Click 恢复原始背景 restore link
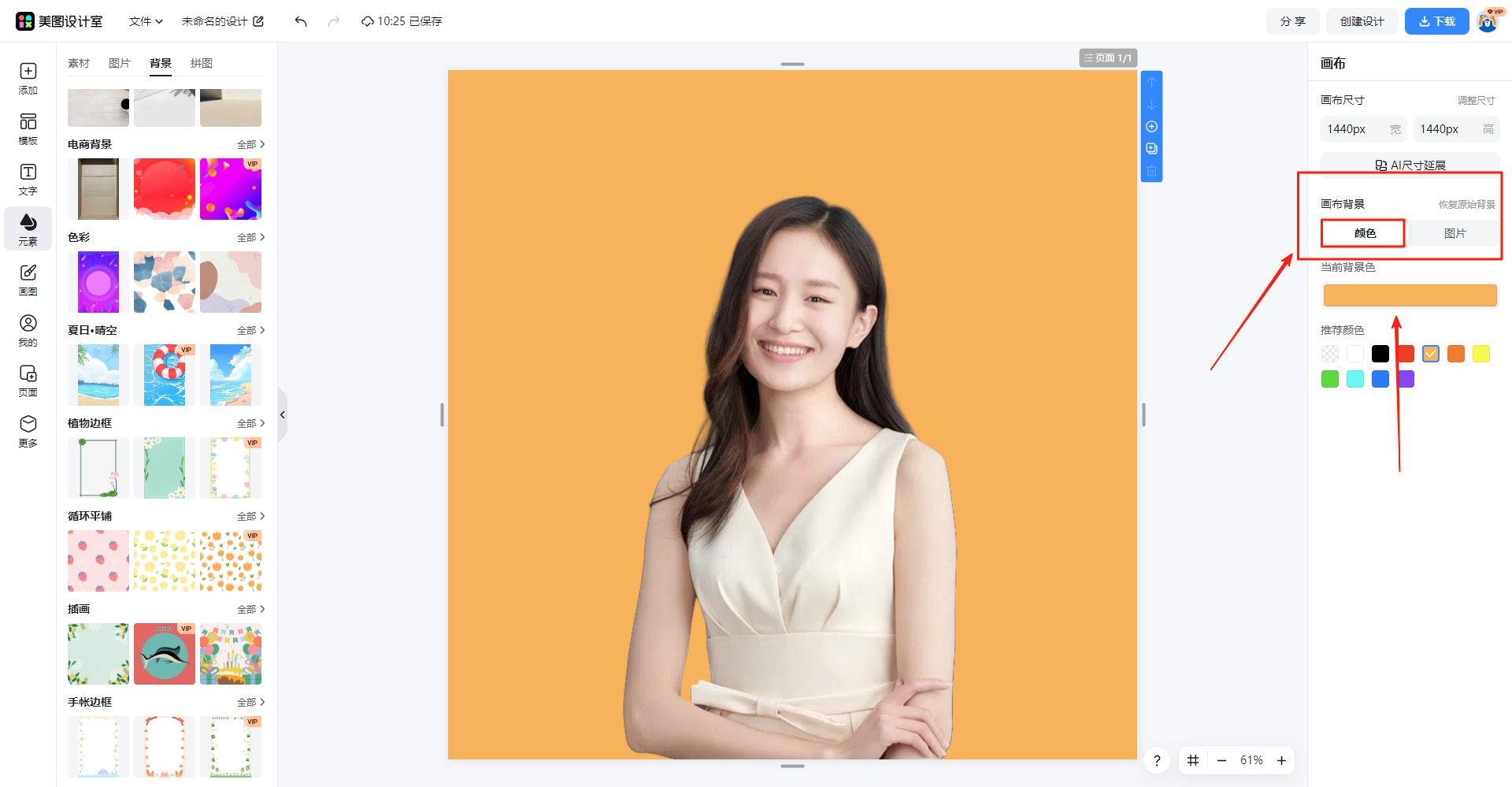1512x787 pixels. tap(1466, 204)
